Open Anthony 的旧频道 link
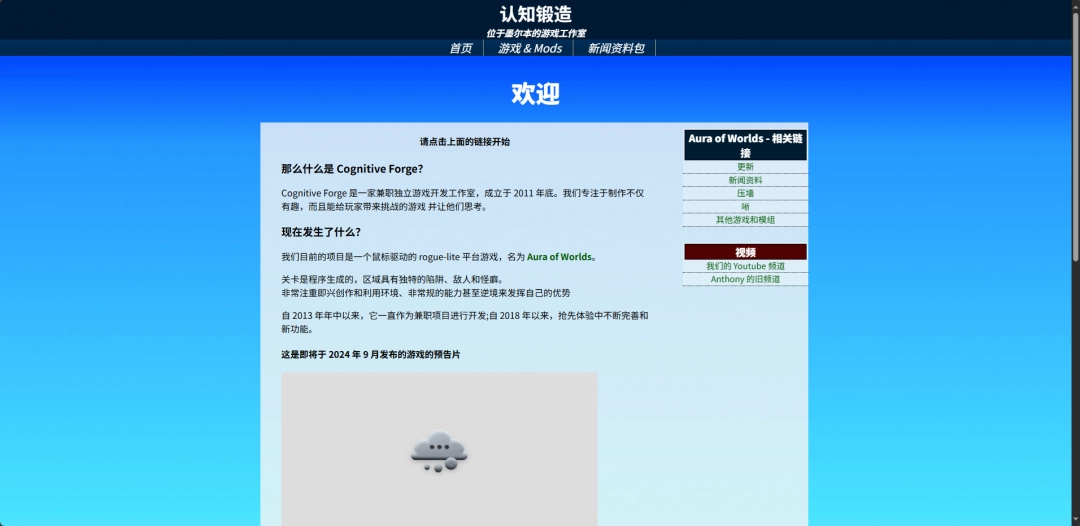1080x526 pixels. click(x=745, y=279)
